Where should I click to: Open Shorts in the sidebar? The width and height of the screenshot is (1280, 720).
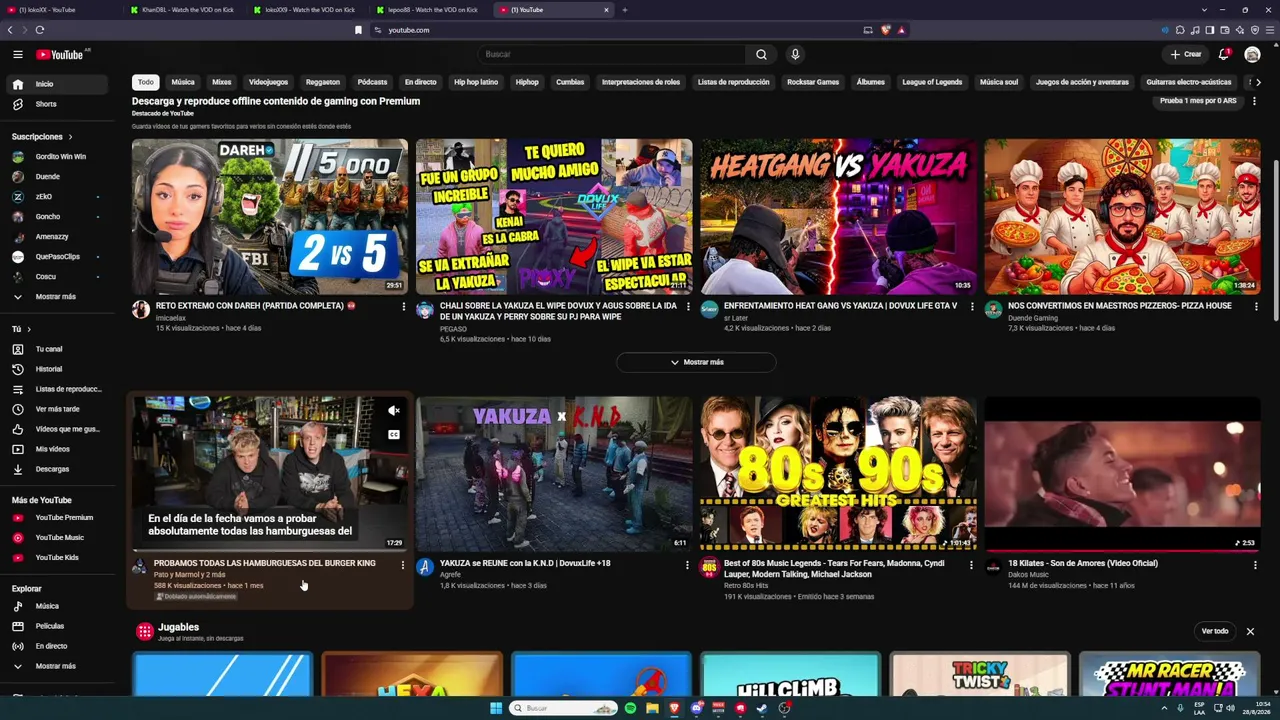click(56, 104)
